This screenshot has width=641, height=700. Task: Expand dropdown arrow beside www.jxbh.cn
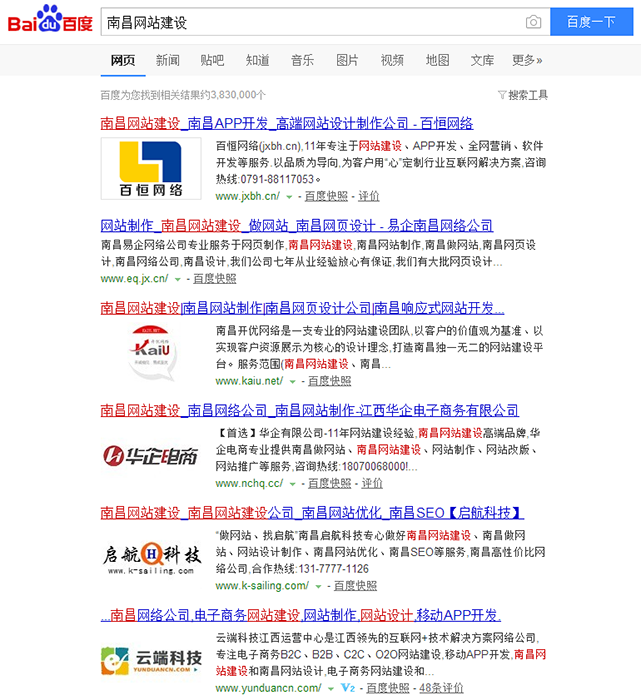[x=290, y=197]
